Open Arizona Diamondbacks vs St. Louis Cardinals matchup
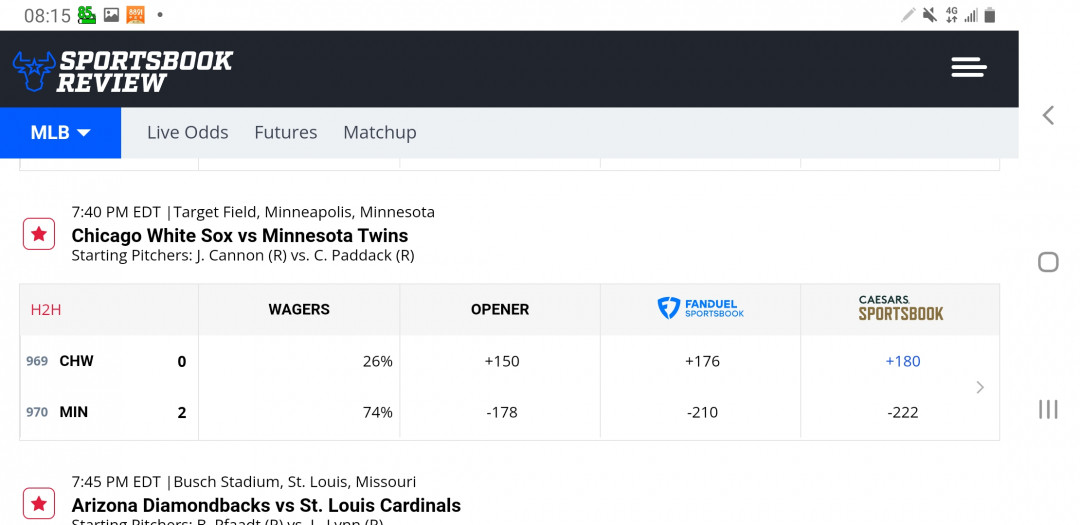The image size is (1080, 525). [x=266, y=505]
